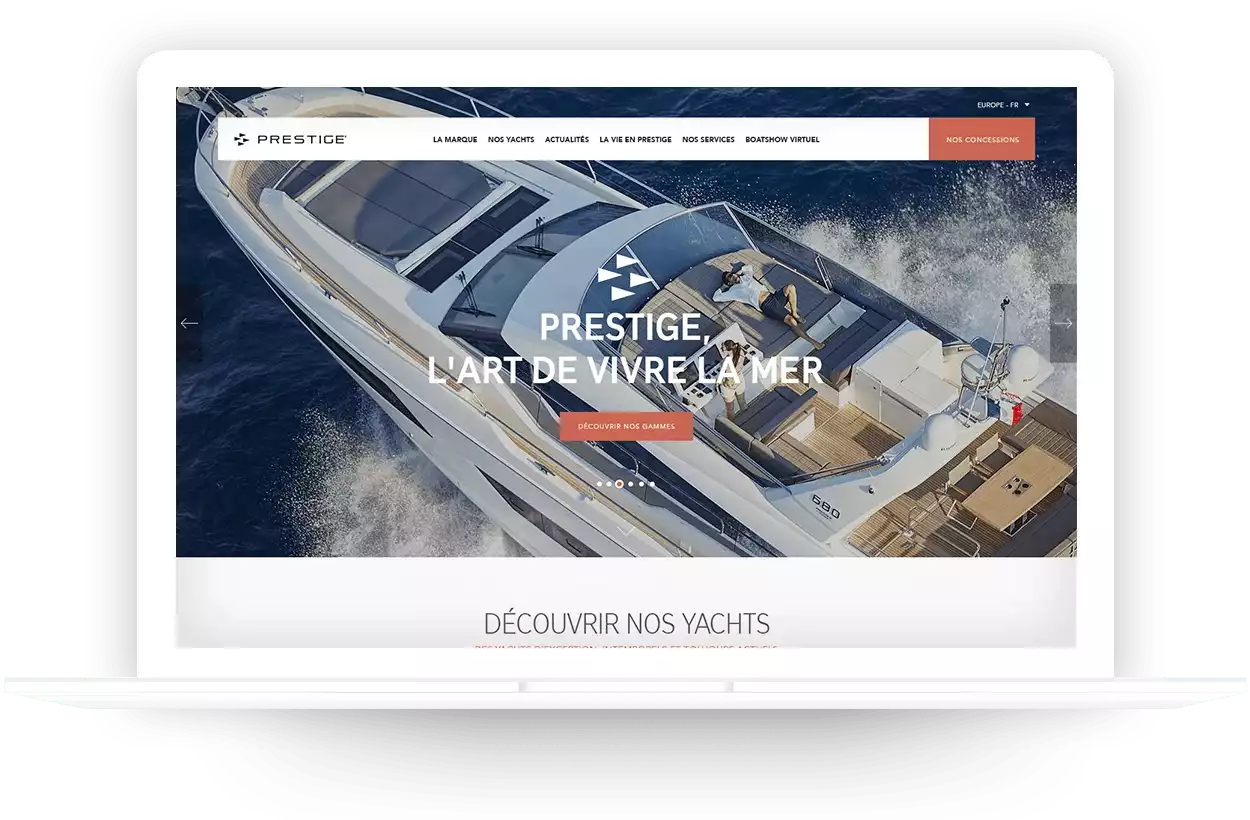1250x820 pixels.
Task: Jump to the last carousel dot
Action: pos(652,484)
